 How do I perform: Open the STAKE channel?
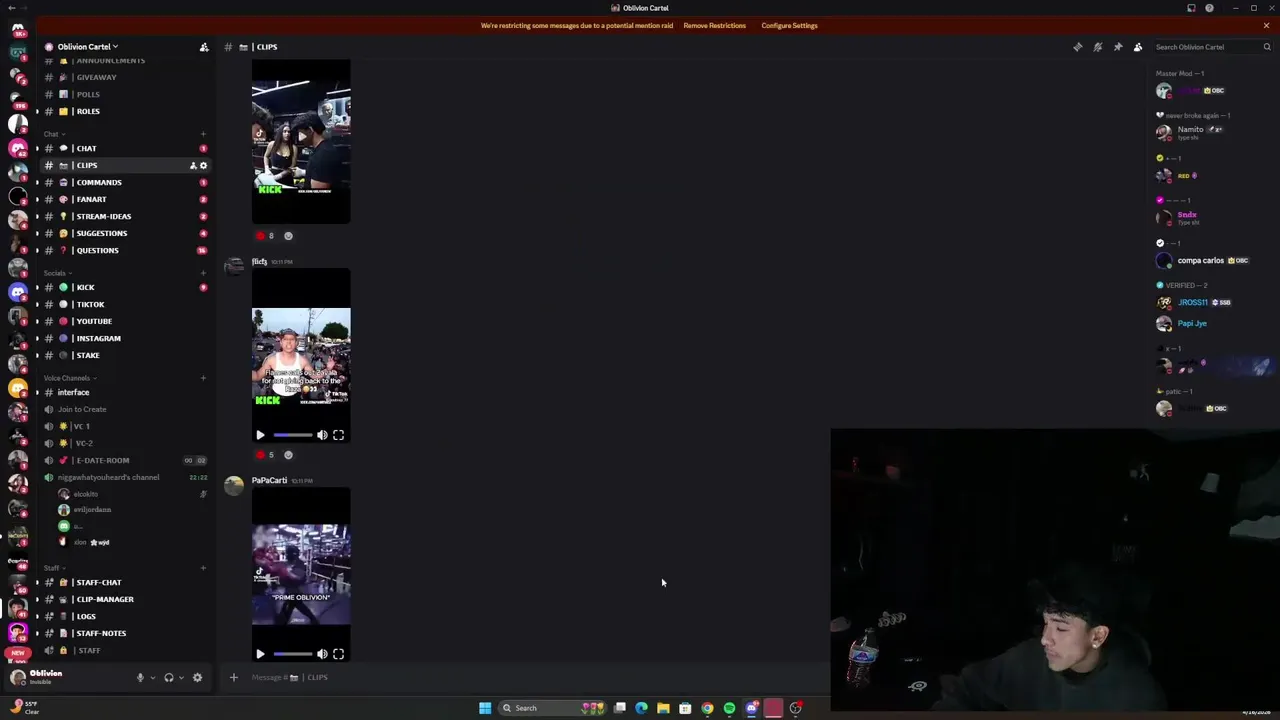[125, 355]
